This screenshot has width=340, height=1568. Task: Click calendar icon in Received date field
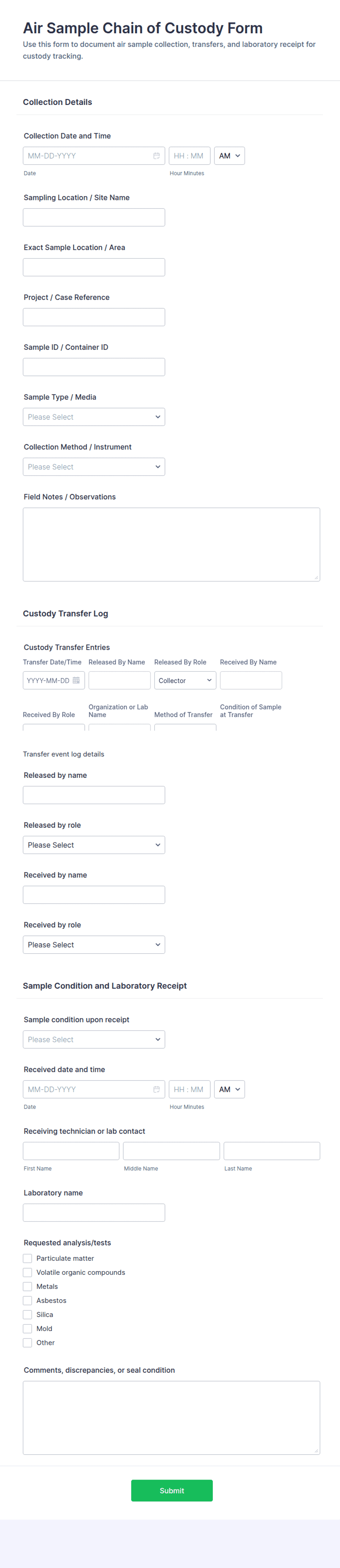[156, 1089]
